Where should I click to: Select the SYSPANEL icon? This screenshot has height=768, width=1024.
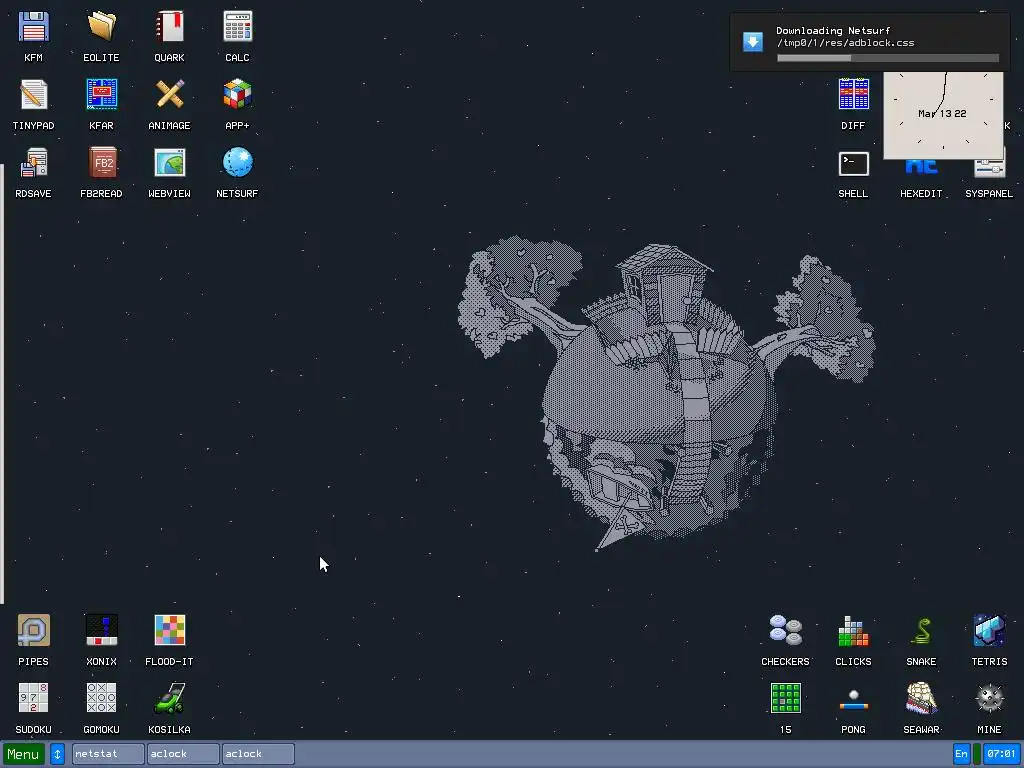[989, 168]
